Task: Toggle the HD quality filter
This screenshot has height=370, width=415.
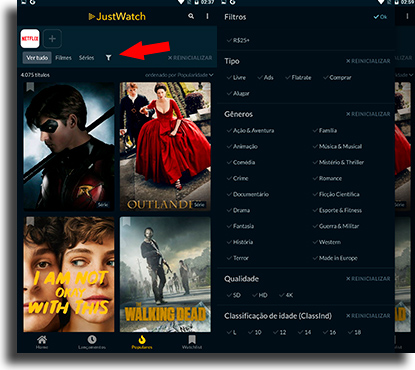Action: (x=260, y=295)
